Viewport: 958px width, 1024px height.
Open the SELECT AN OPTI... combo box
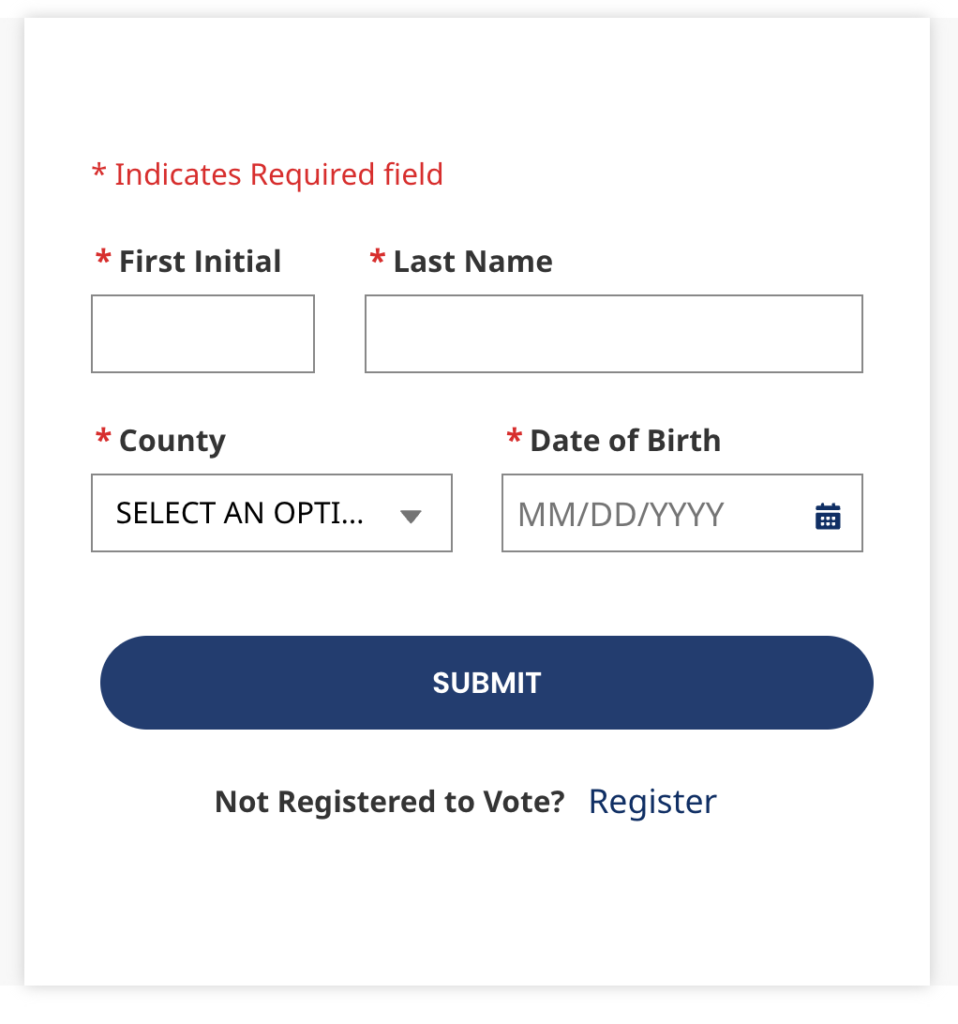272,513
